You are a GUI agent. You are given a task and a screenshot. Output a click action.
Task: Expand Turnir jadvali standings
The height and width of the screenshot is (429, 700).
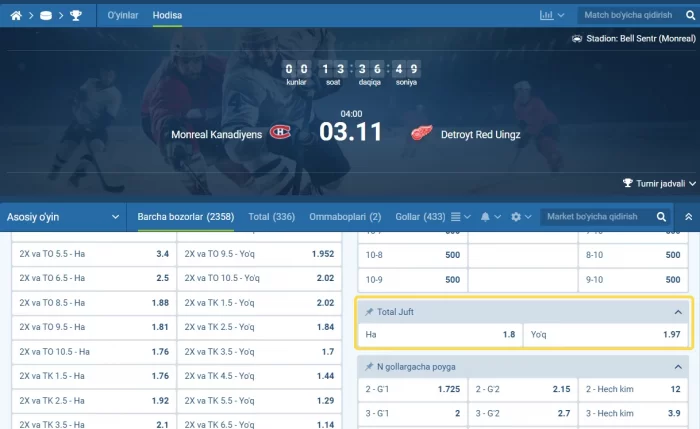click(x=660, y=183)
